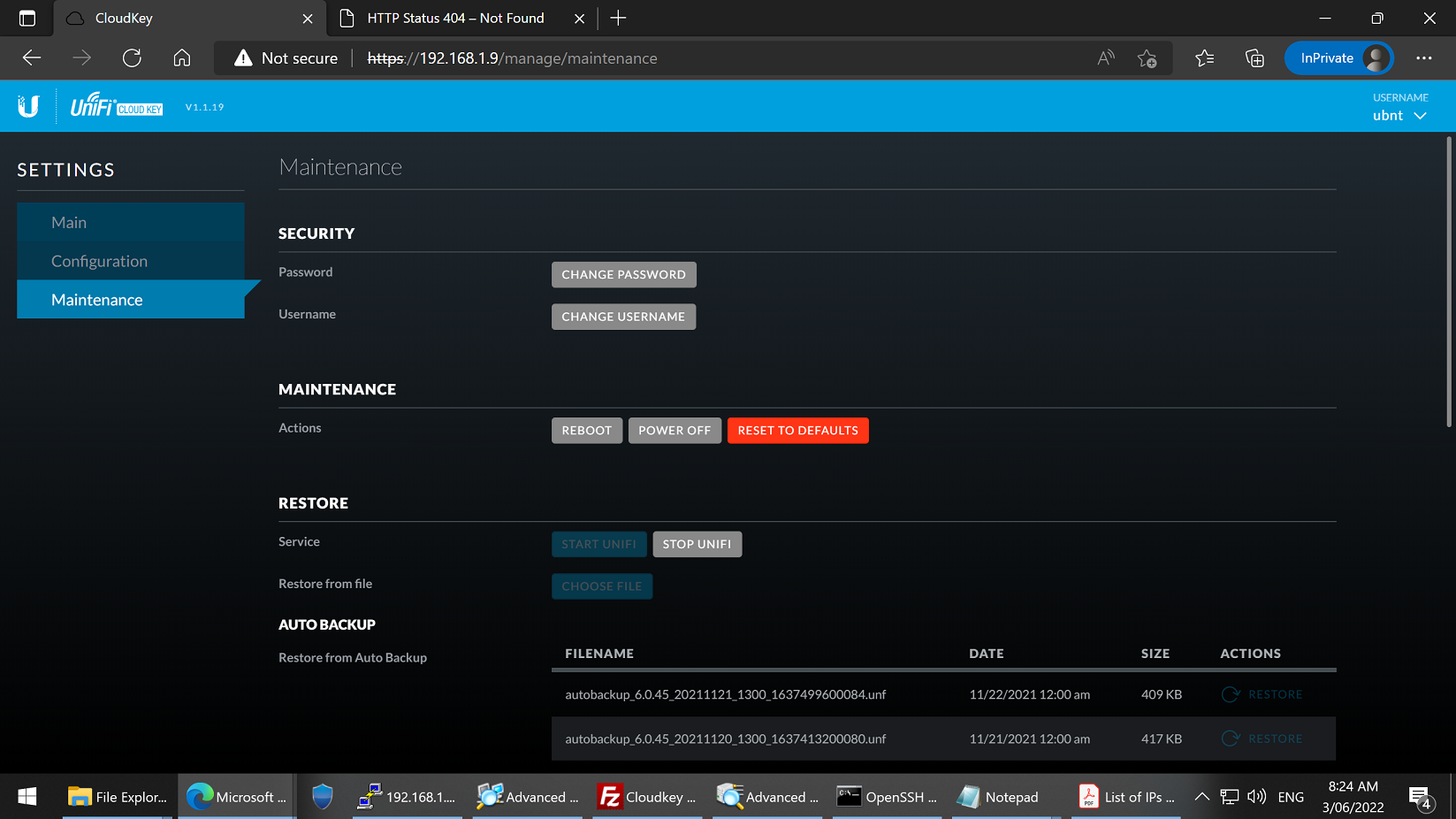Click the Not secure warning icon

click(x=243, y=58)
